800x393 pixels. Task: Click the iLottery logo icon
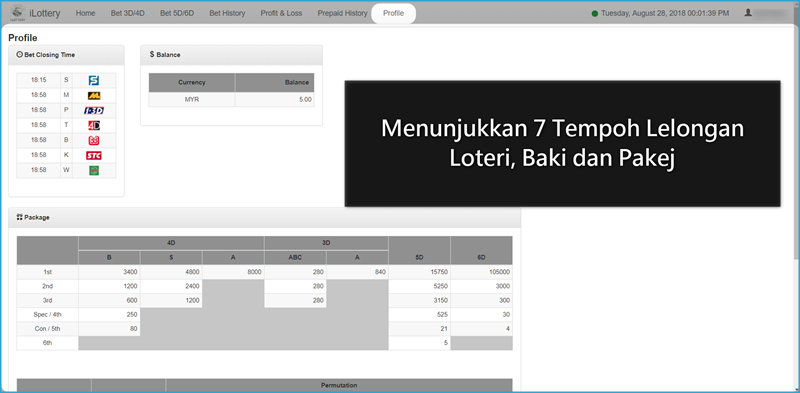click(x=18, y=13)
